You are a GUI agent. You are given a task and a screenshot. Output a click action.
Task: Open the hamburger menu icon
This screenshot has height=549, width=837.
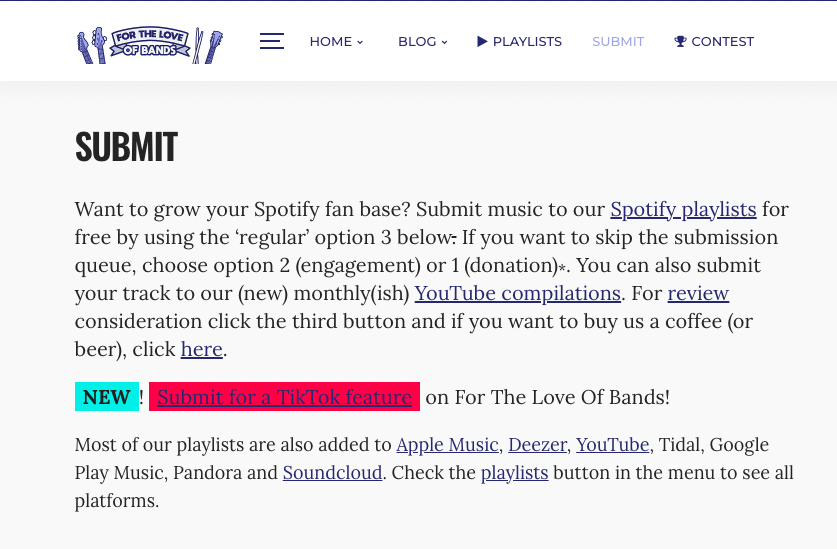click(x=272, y=41)
